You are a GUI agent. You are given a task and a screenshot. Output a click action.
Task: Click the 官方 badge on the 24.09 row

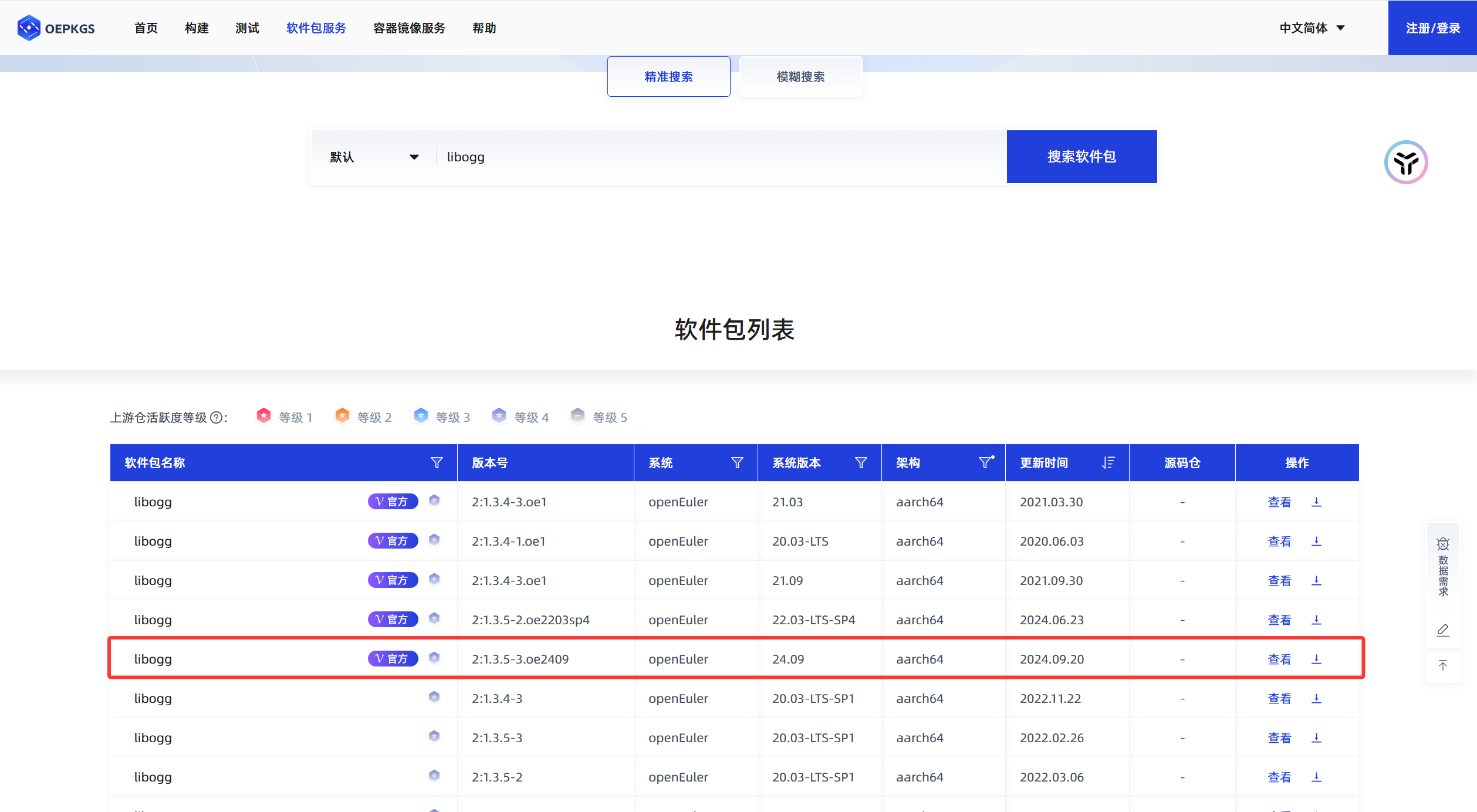tap(393, 659)
